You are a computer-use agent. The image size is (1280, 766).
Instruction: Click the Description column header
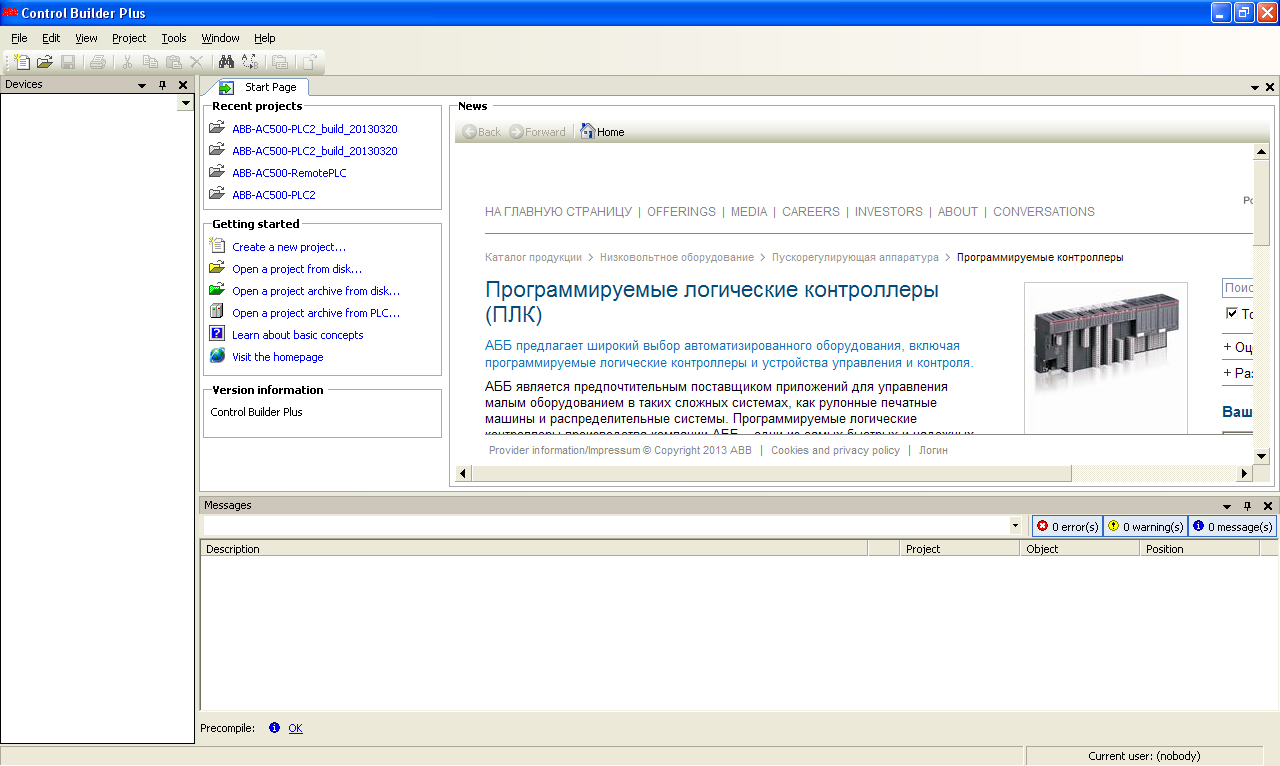pos(232,549)
